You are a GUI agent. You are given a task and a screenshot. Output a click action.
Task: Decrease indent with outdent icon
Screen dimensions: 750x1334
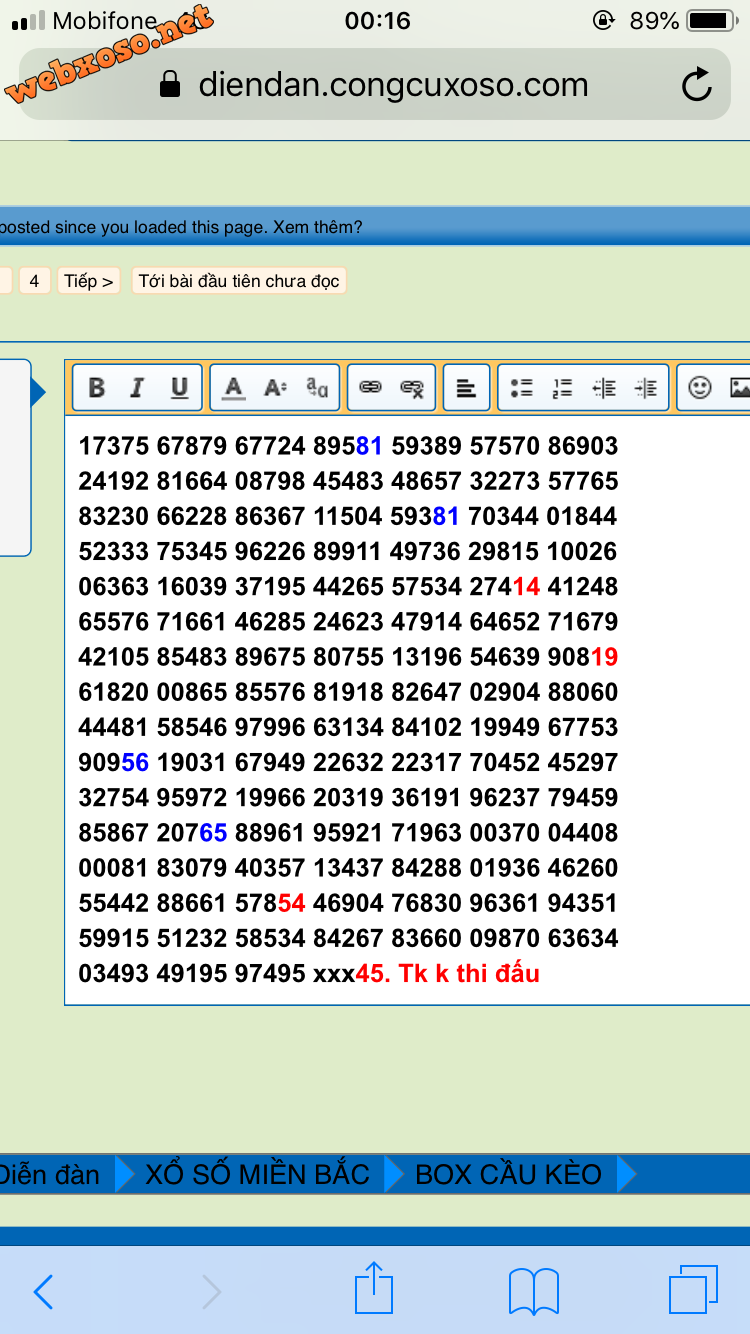[604, 388]
